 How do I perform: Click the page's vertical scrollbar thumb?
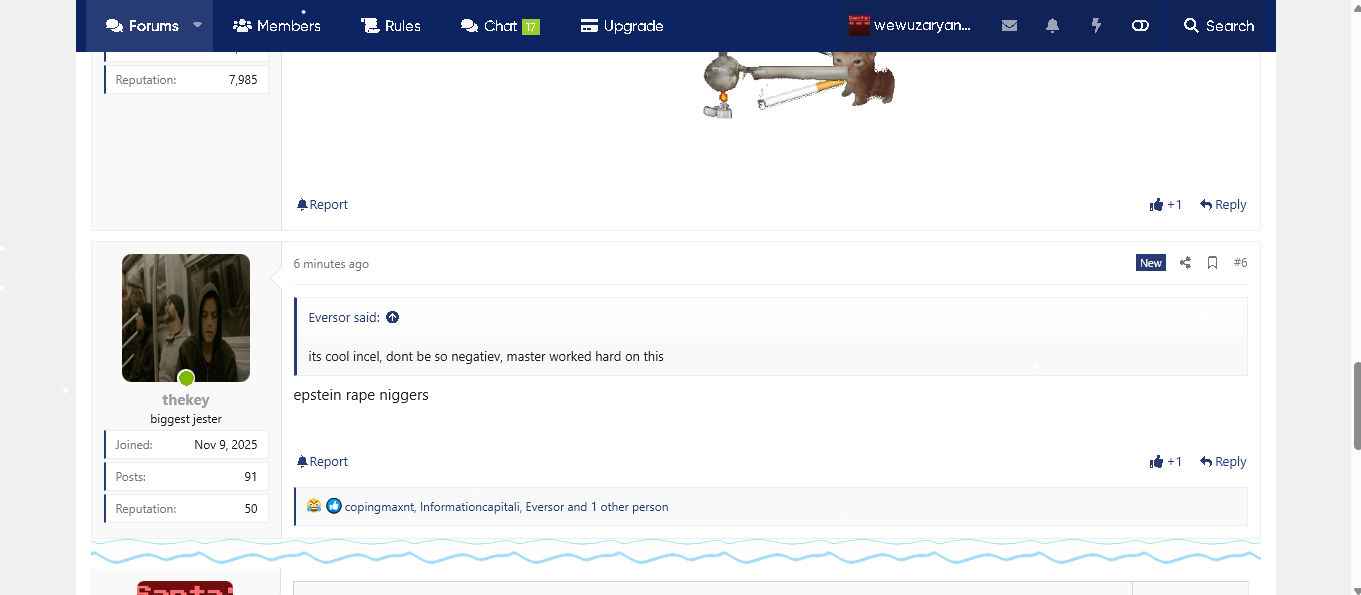click(1355, 405)
